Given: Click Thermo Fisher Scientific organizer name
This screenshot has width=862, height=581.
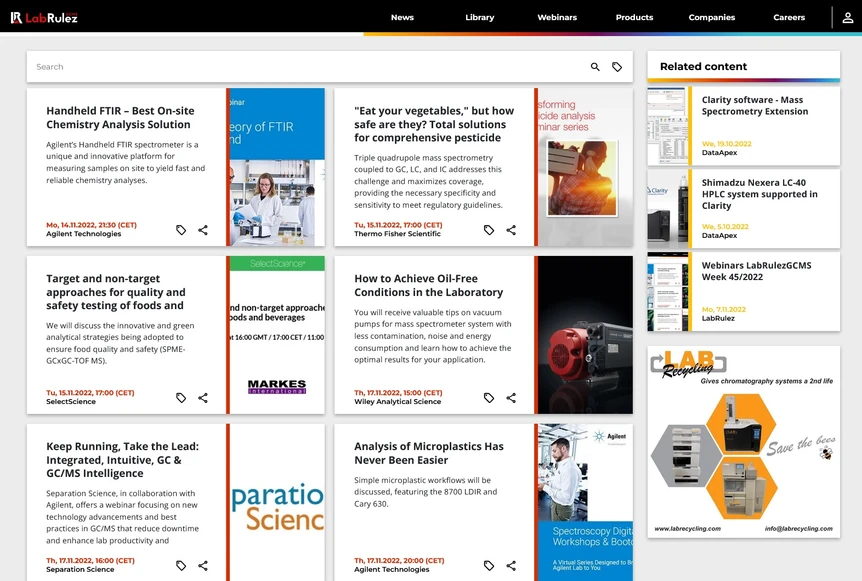Looking at the screenshot, I should [397, 234].
